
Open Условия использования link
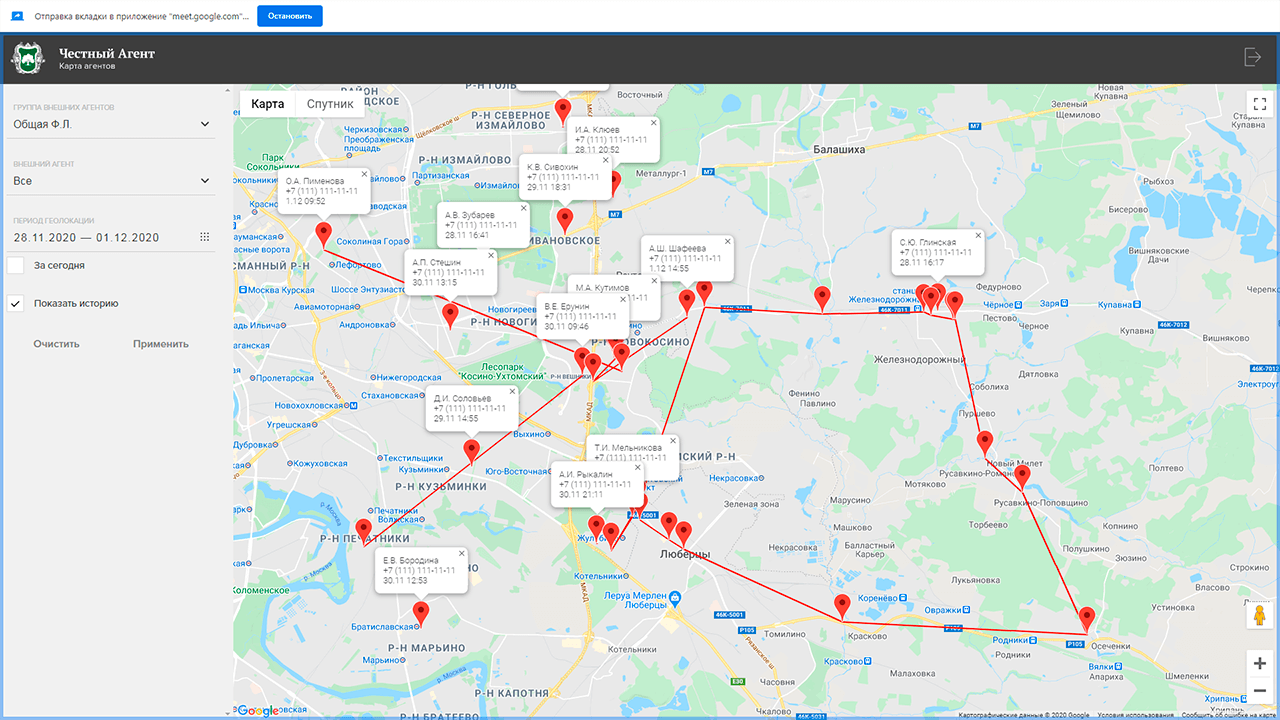1134,715
